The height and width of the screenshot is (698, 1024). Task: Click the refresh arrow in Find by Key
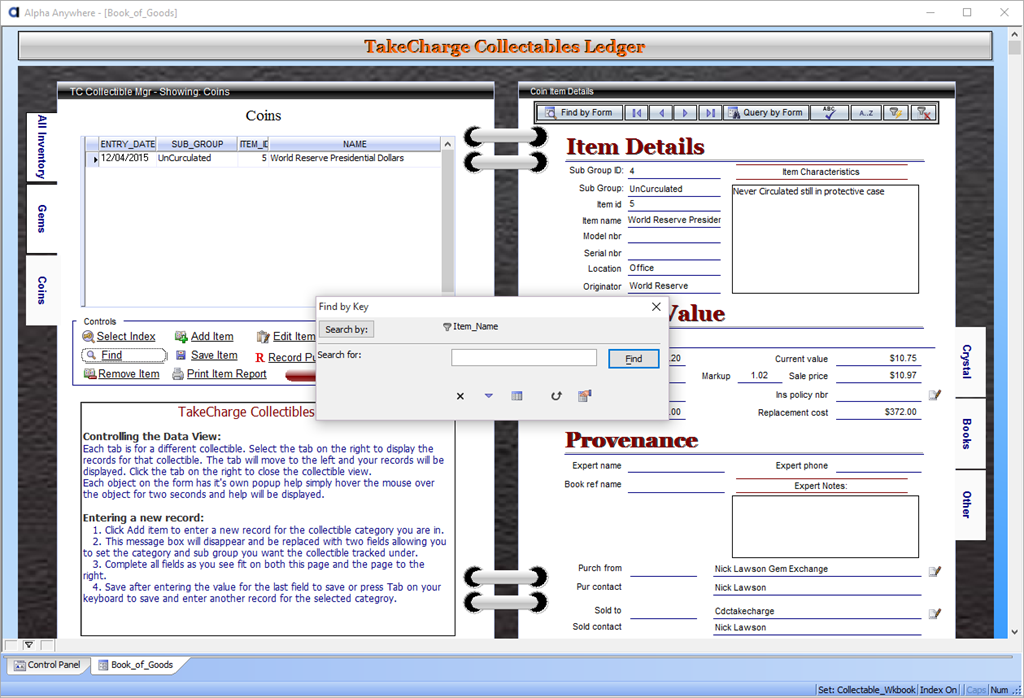pyautogui.click(x=557, y=396)
